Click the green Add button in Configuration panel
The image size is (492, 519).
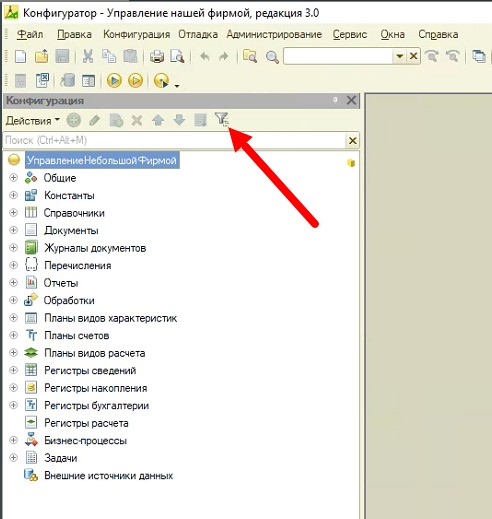(x=73, y=120)
